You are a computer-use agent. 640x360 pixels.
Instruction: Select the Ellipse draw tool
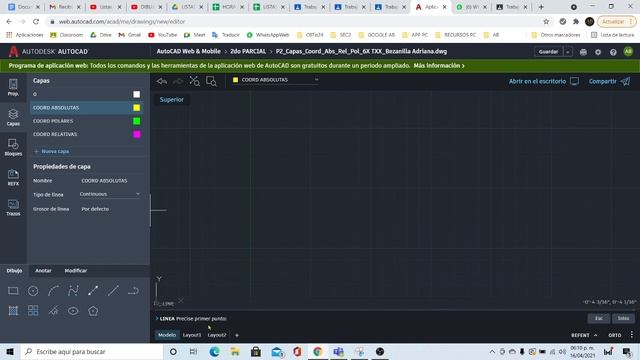click(73, 311)
